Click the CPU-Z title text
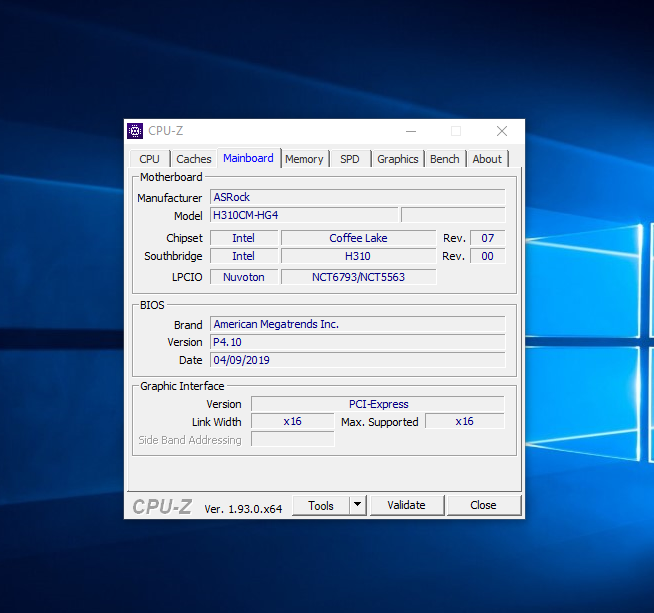 (166, 131)
